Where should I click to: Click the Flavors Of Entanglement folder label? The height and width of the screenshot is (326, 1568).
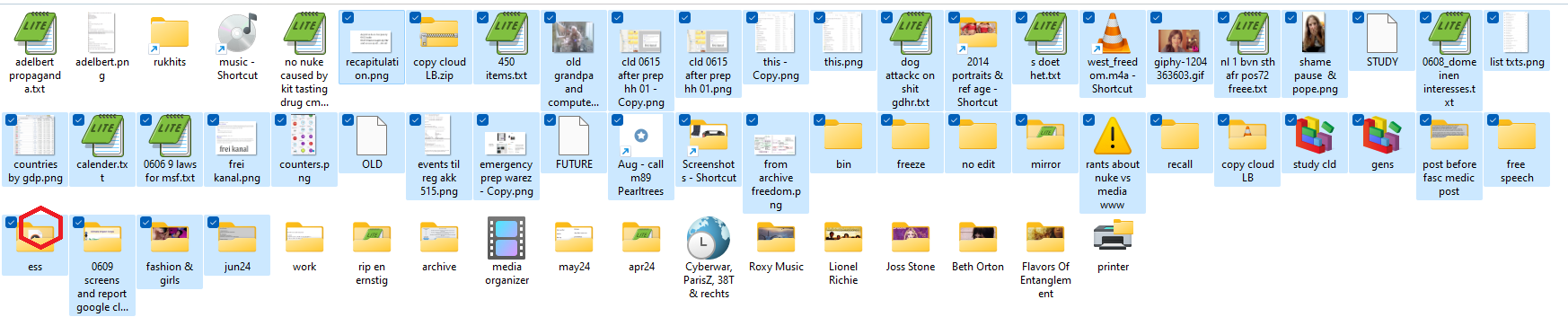tap(1045, 280)
